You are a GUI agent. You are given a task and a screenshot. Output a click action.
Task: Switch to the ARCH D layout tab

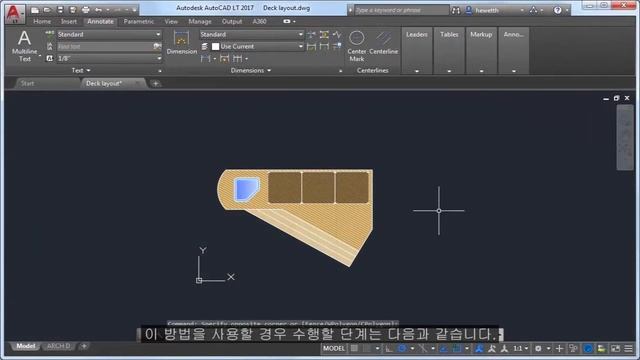point(58,346)
